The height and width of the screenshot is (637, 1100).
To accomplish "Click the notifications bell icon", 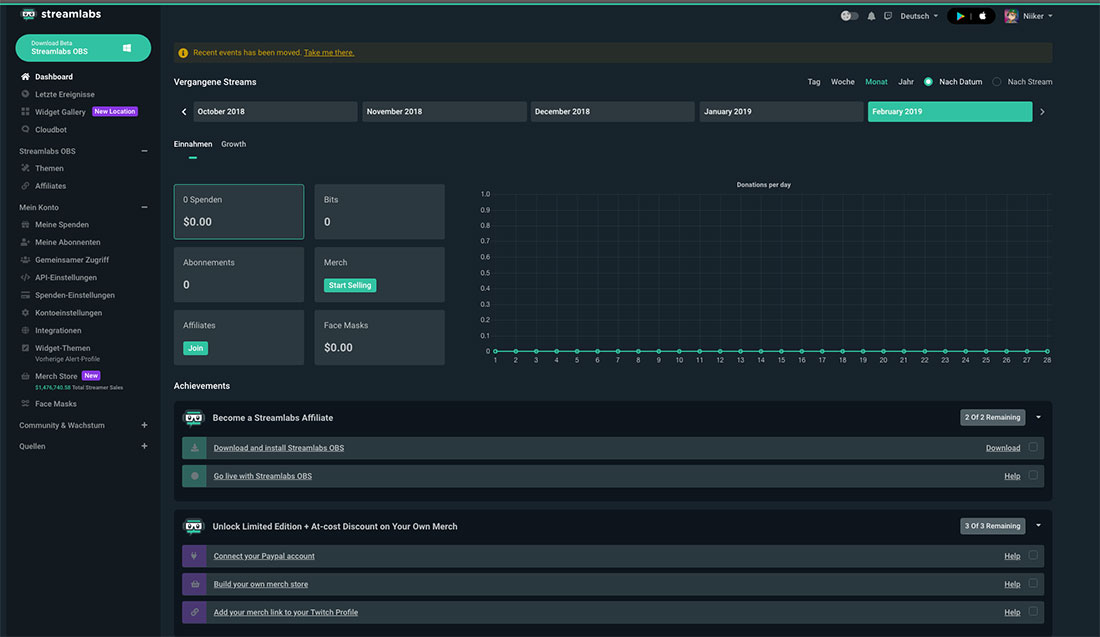I will 871,16.
